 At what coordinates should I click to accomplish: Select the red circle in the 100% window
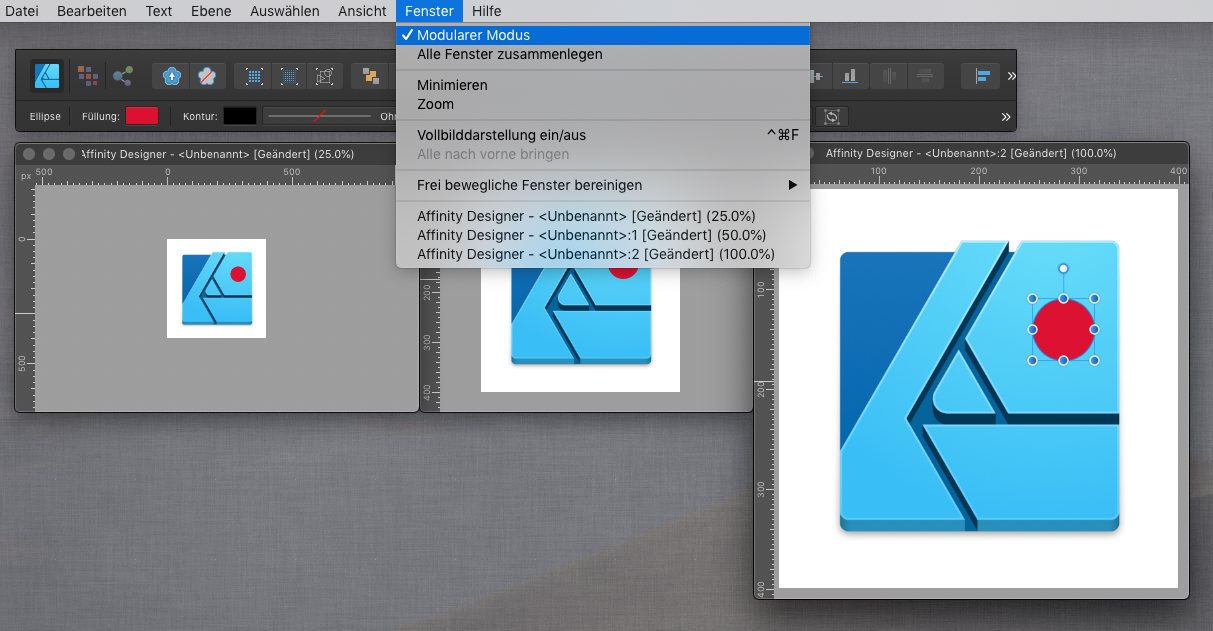click(1063, 329)
